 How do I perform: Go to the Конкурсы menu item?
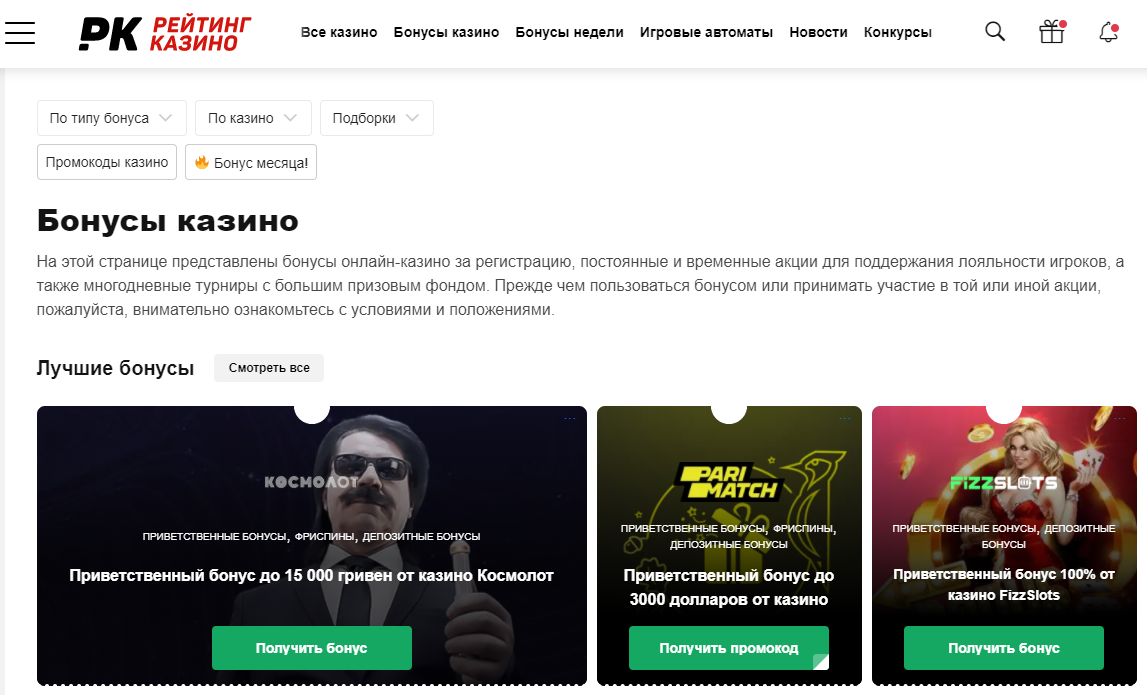point(898,32)
